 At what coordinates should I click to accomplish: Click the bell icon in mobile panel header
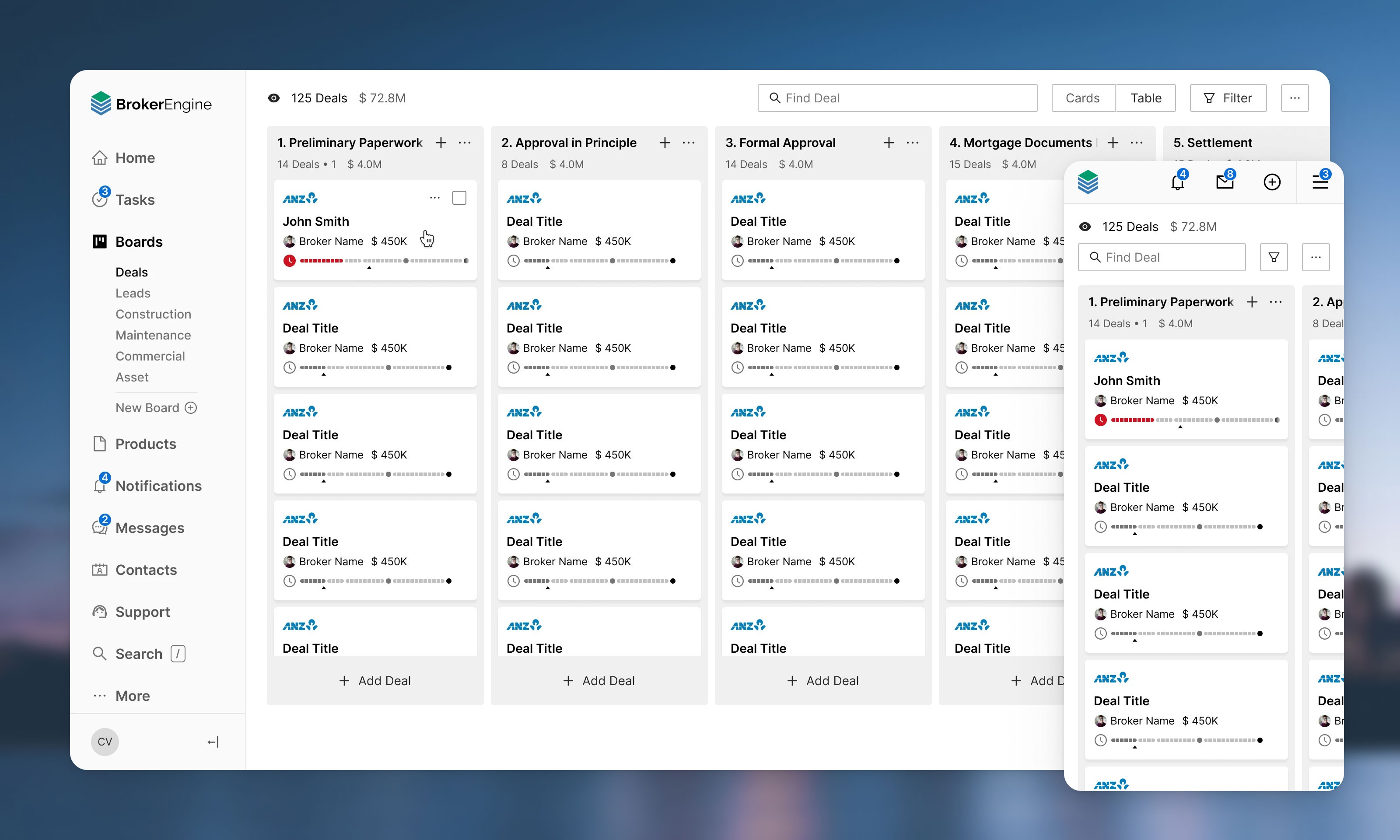(x=1178, y=182)
